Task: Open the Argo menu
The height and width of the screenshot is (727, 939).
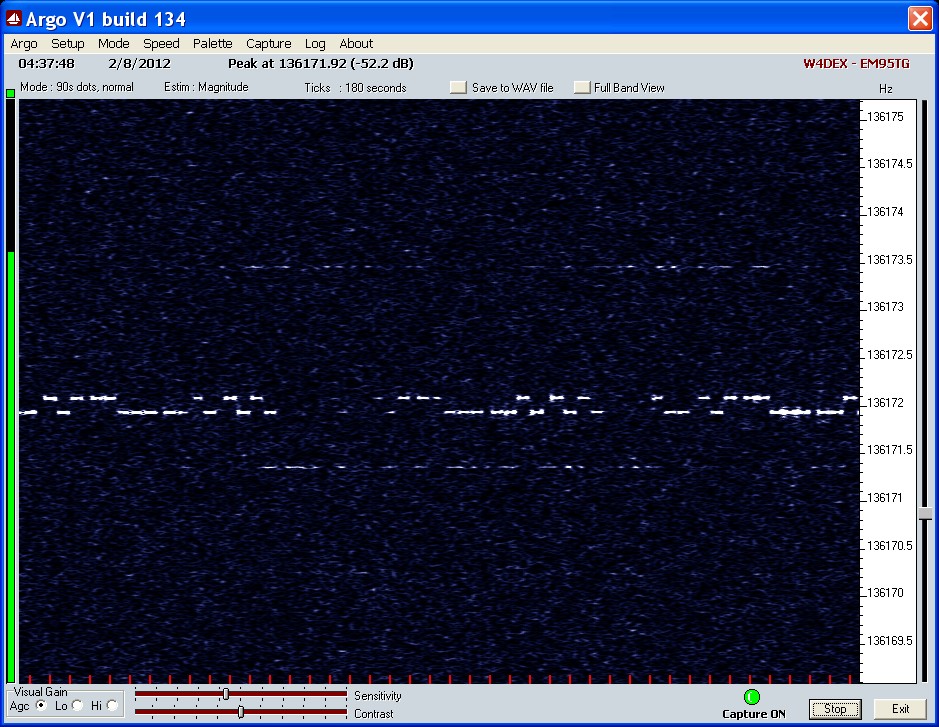Action: (24, 44)
